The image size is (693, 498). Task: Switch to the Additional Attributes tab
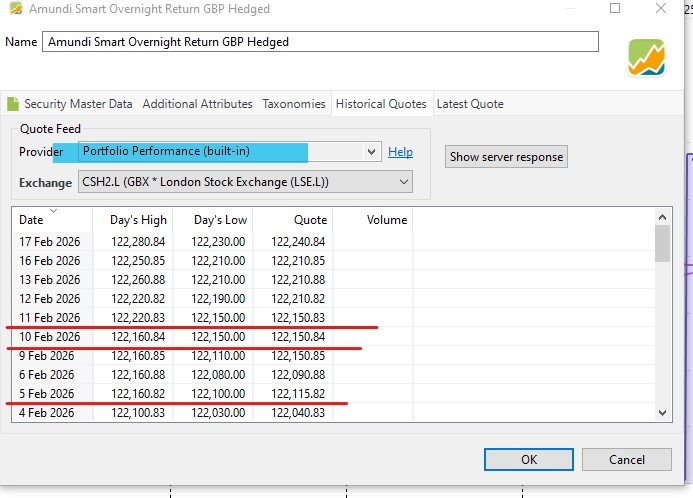(197, 104)
